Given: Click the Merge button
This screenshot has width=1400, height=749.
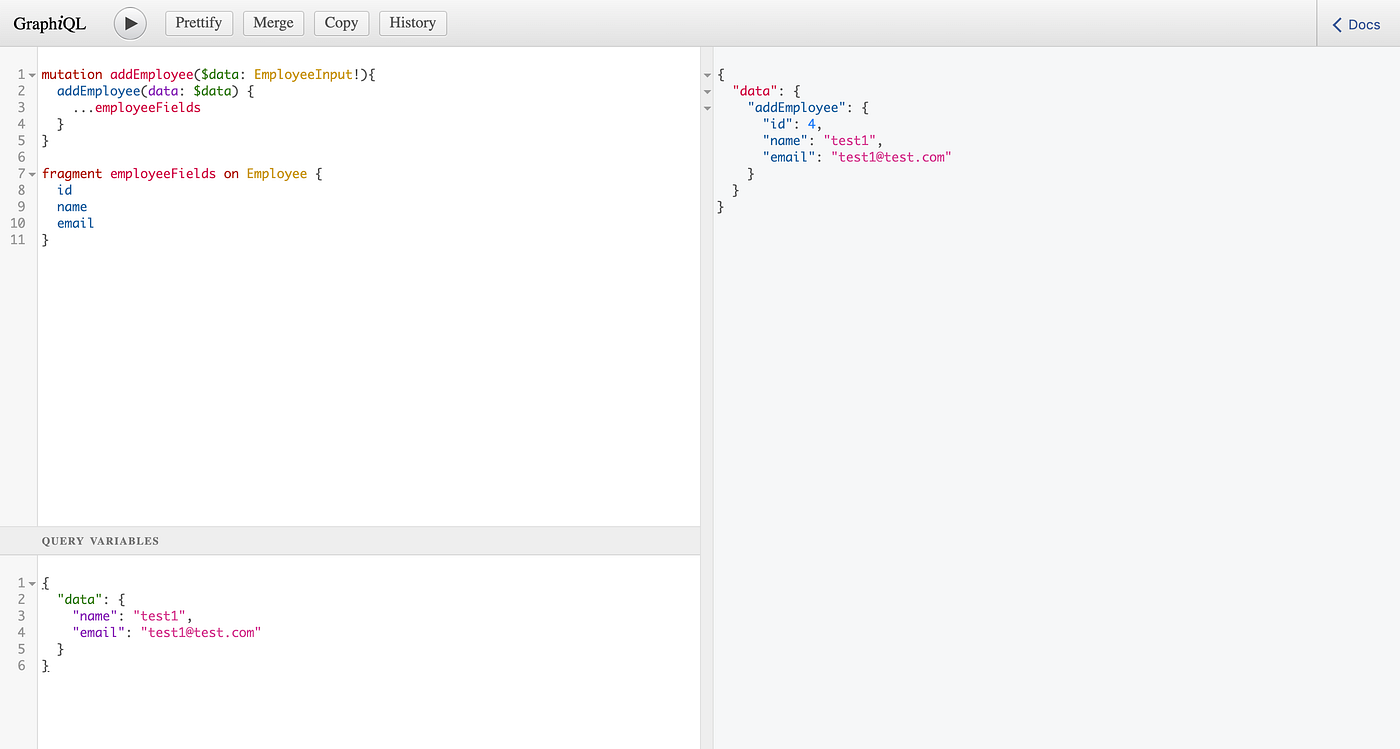Looking at the screenshot, I should pyautogui.click(x=273, y=22).
